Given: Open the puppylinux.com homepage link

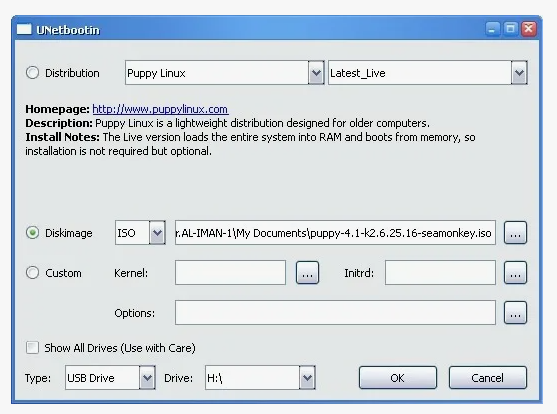Looking at the screenshot, I should [160, 109].
